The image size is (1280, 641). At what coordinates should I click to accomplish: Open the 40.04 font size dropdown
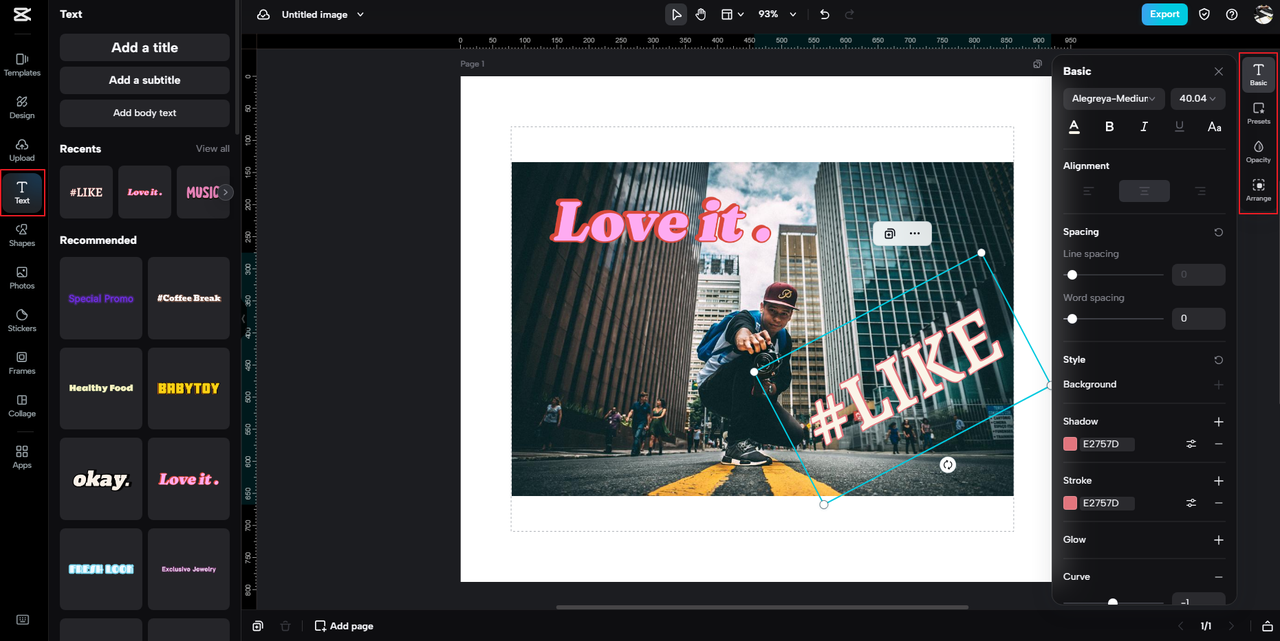point(1198,98)
